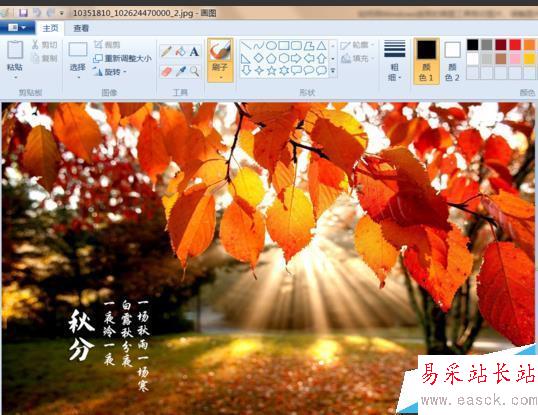Open the quick access toolbar customize dropdown
This screenshot has width=538, height=415.
pos(62,14)
